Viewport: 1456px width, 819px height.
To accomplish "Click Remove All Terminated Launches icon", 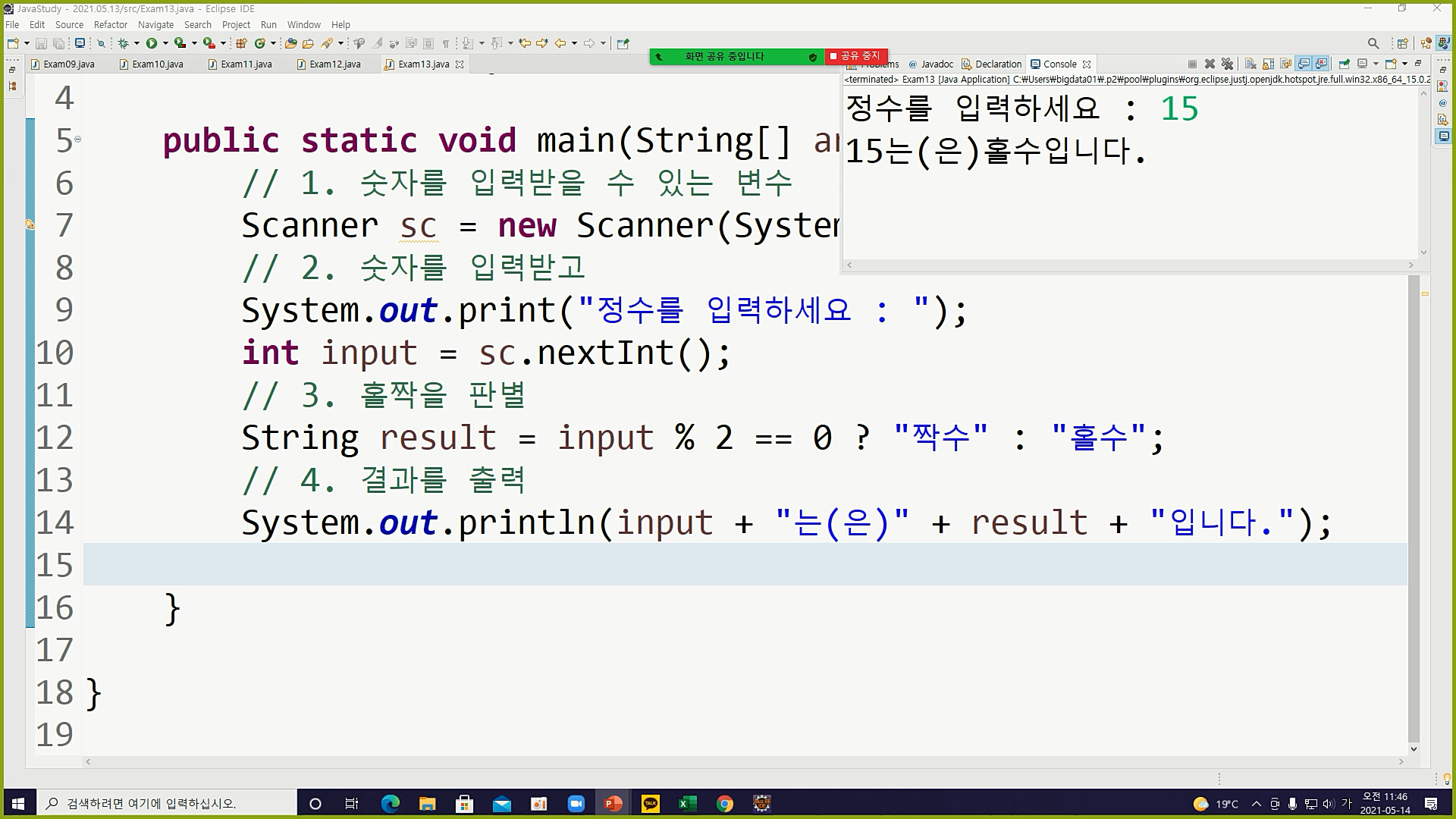I will [1227, 64].
